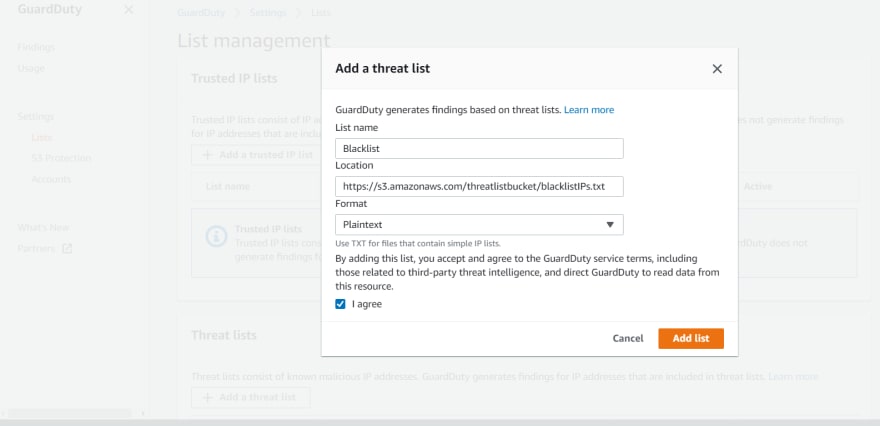Click the List management page heading
The height and width of the screenshot is (426, 880).
pos(254,41)
